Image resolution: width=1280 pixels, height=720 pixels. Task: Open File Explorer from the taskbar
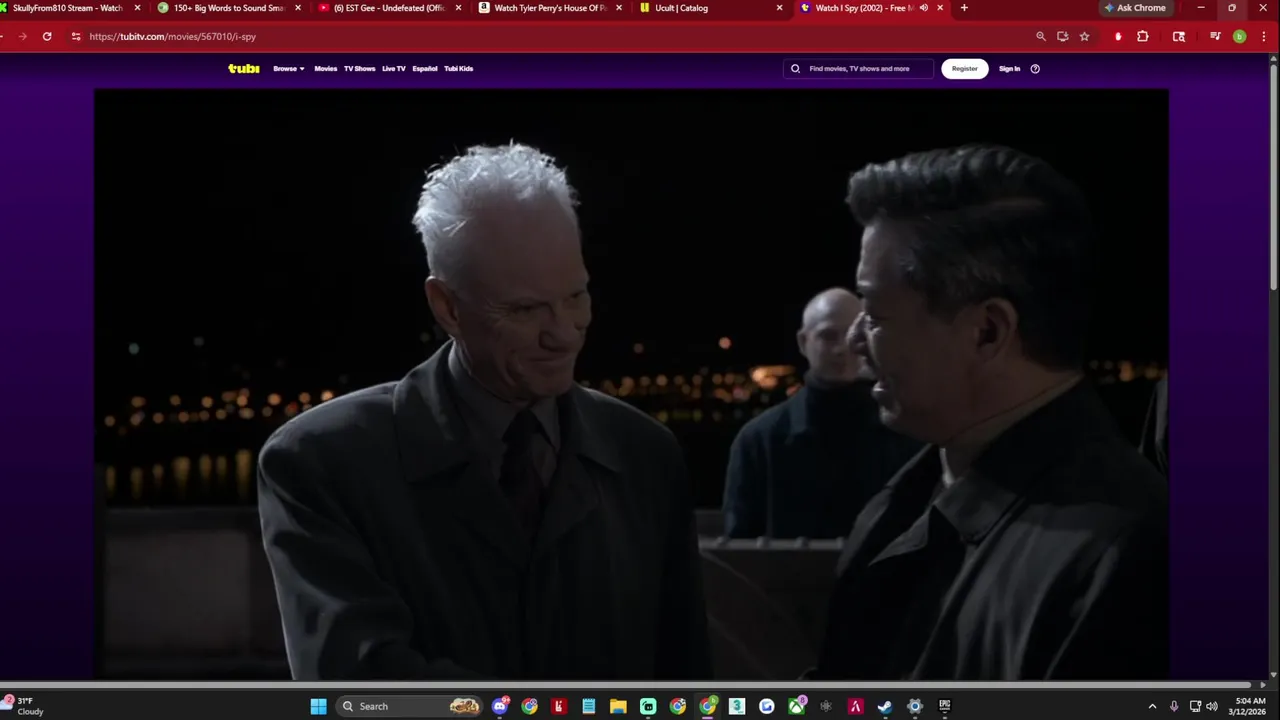618,706
